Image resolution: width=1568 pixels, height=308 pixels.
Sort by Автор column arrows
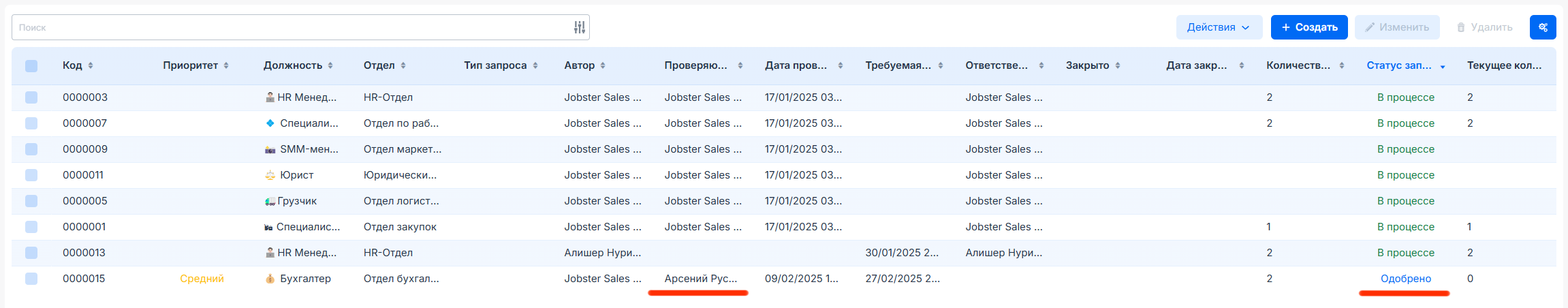pos(603,65)
